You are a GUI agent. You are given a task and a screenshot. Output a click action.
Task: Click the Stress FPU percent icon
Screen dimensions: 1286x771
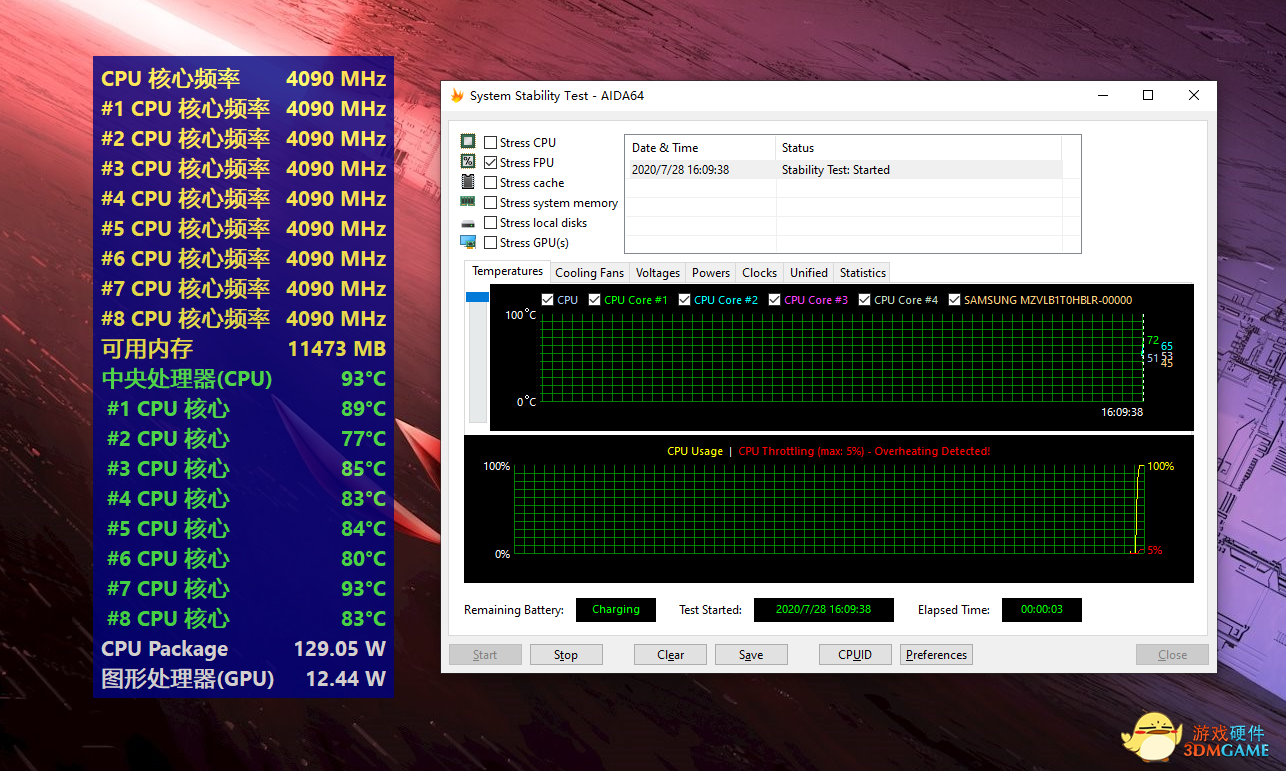[468, 162]
